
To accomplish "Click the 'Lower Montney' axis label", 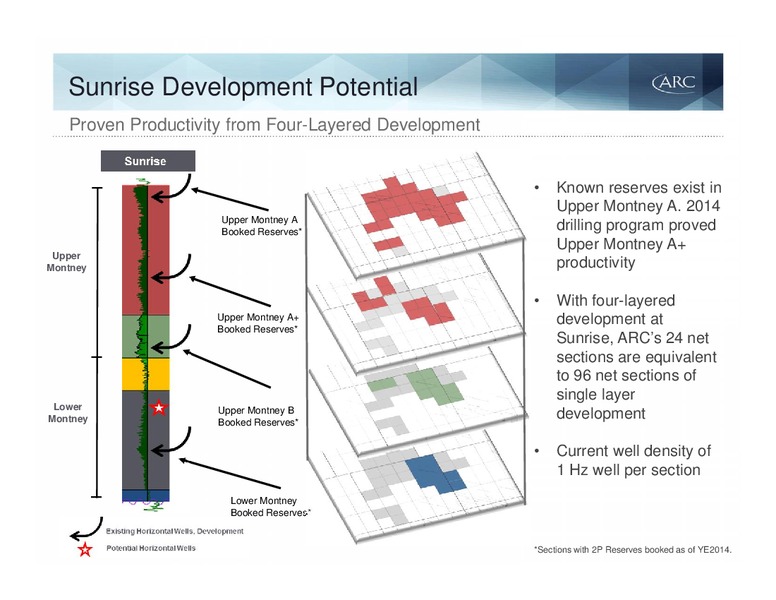I will coord(68,412).
